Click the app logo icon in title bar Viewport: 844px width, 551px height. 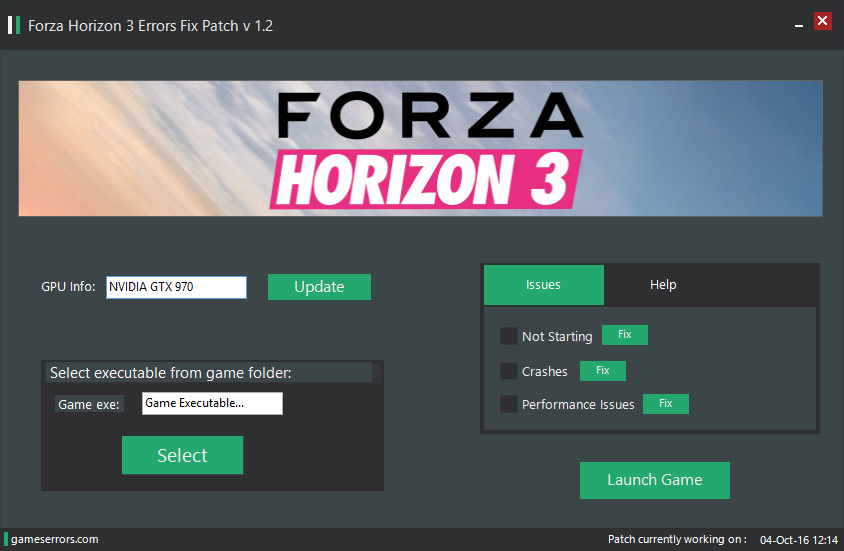[14, 25]
